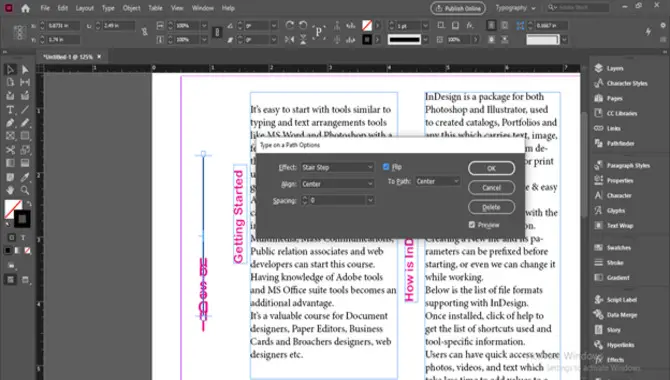Open the Typography workspace switcher
670x380 pixels.
(515, 8)
